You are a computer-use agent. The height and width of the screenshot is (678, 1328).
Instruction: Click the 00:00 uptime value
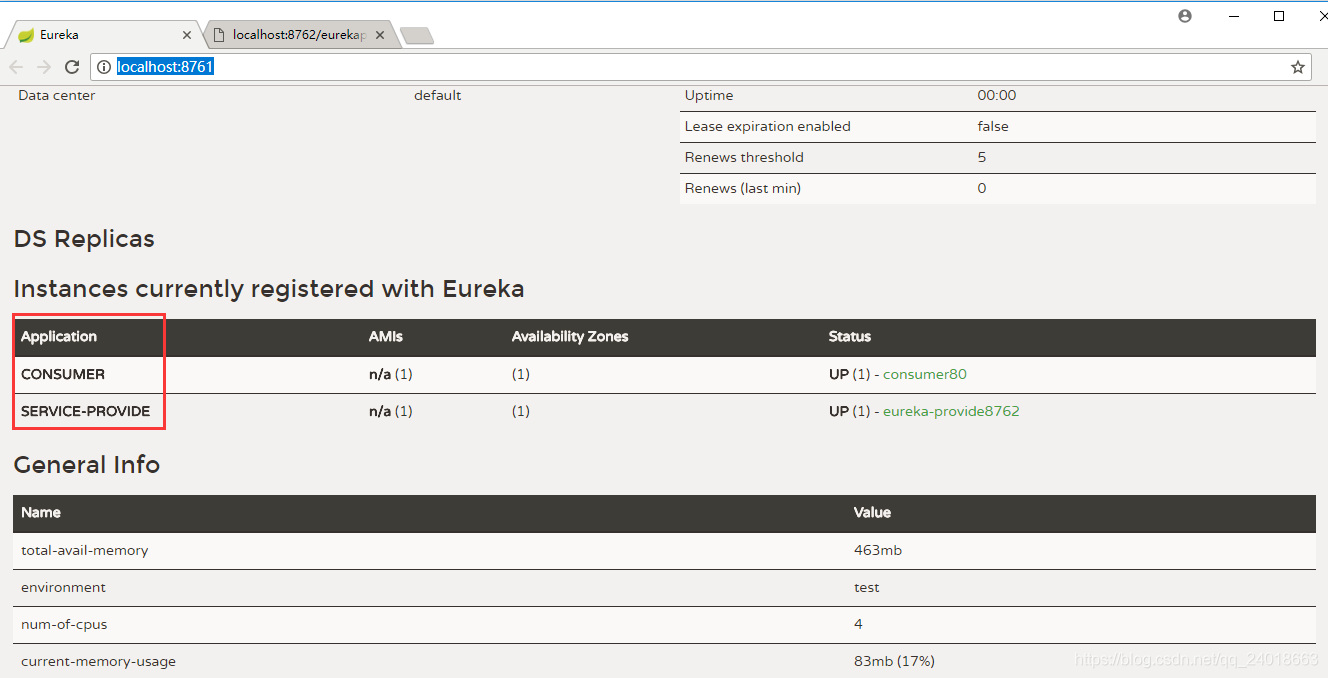point(997,95)
